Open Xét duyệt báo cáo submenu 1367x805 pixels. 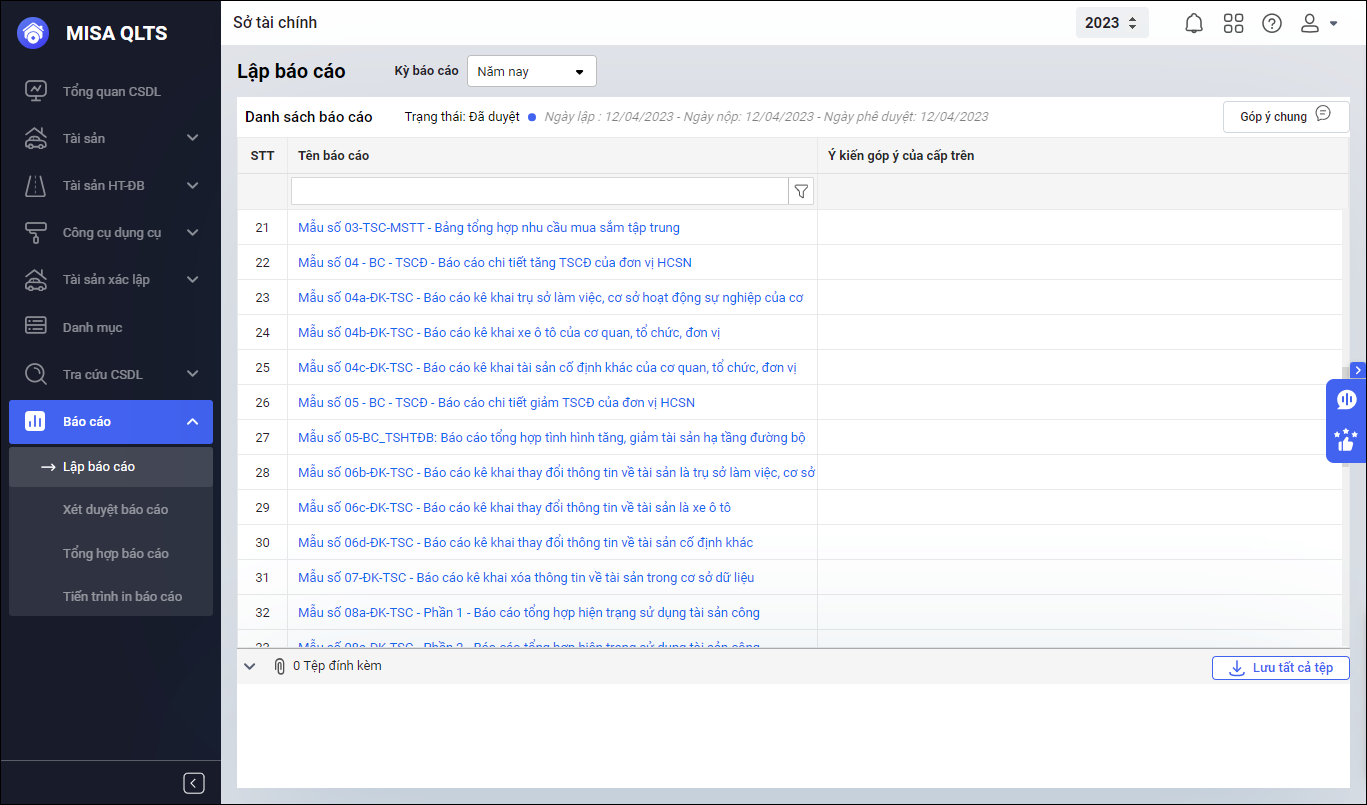pos(115,510)
